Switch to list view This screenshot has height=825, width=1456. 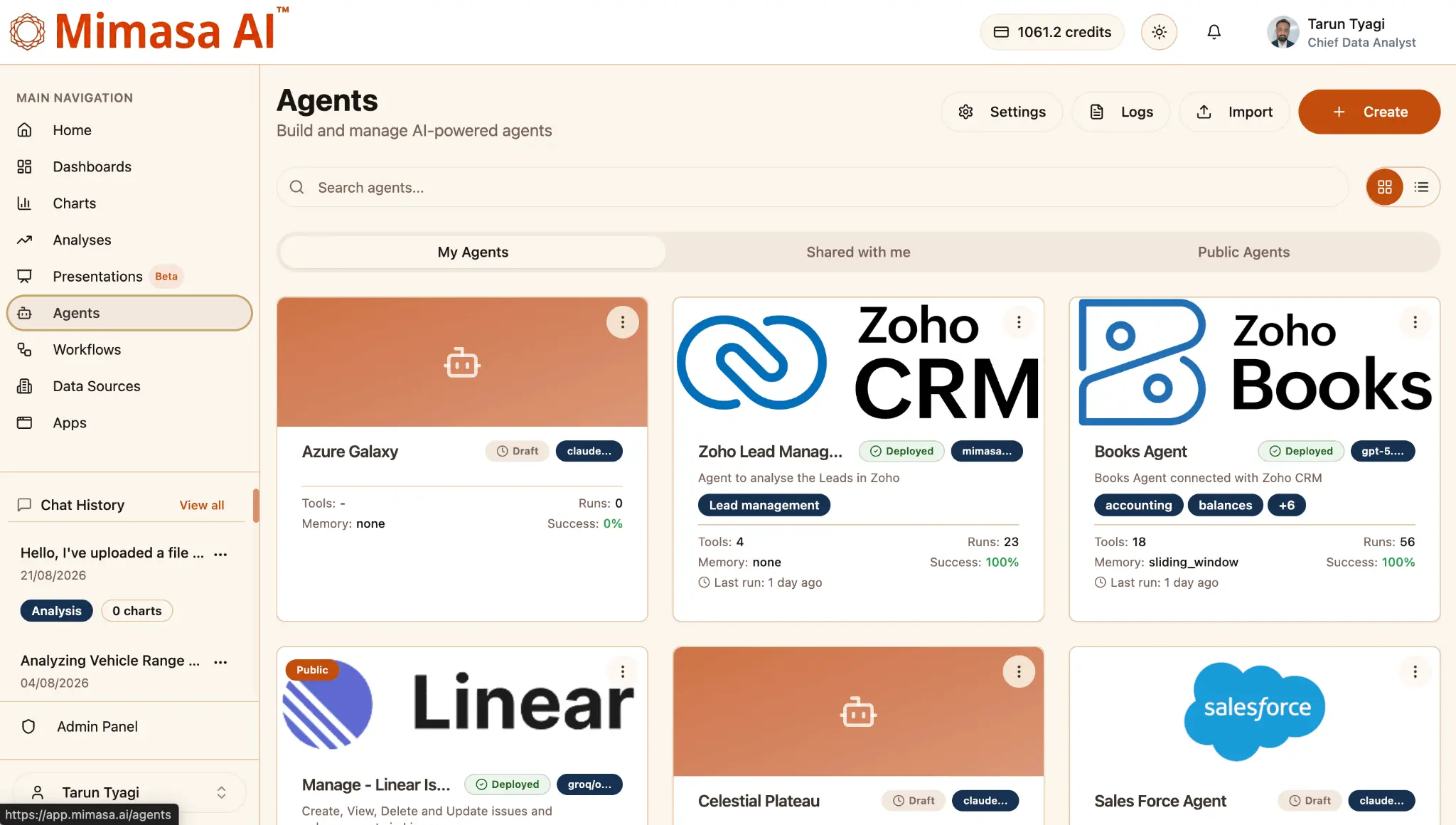pyautogui.click(x=1421, y=187)
